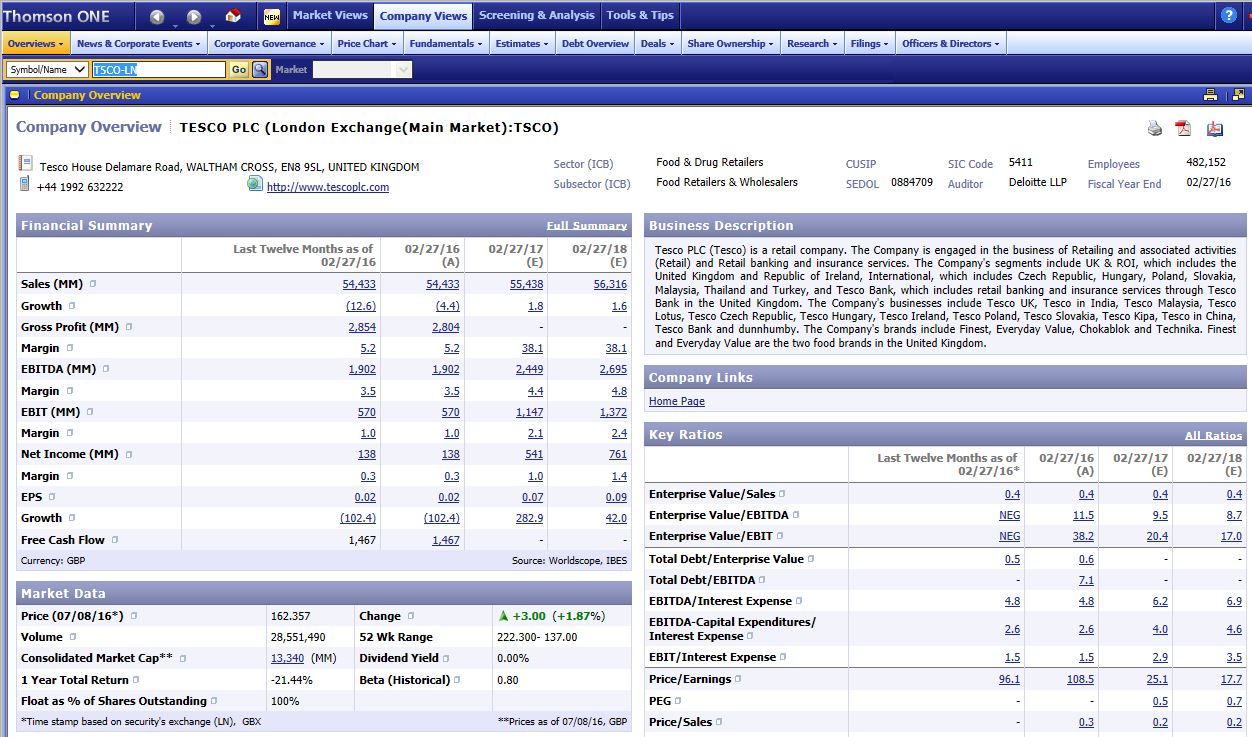1252x737 pixels.
Task: Open the Symbol/Name dropdown
Action: [x=47, y=69]
